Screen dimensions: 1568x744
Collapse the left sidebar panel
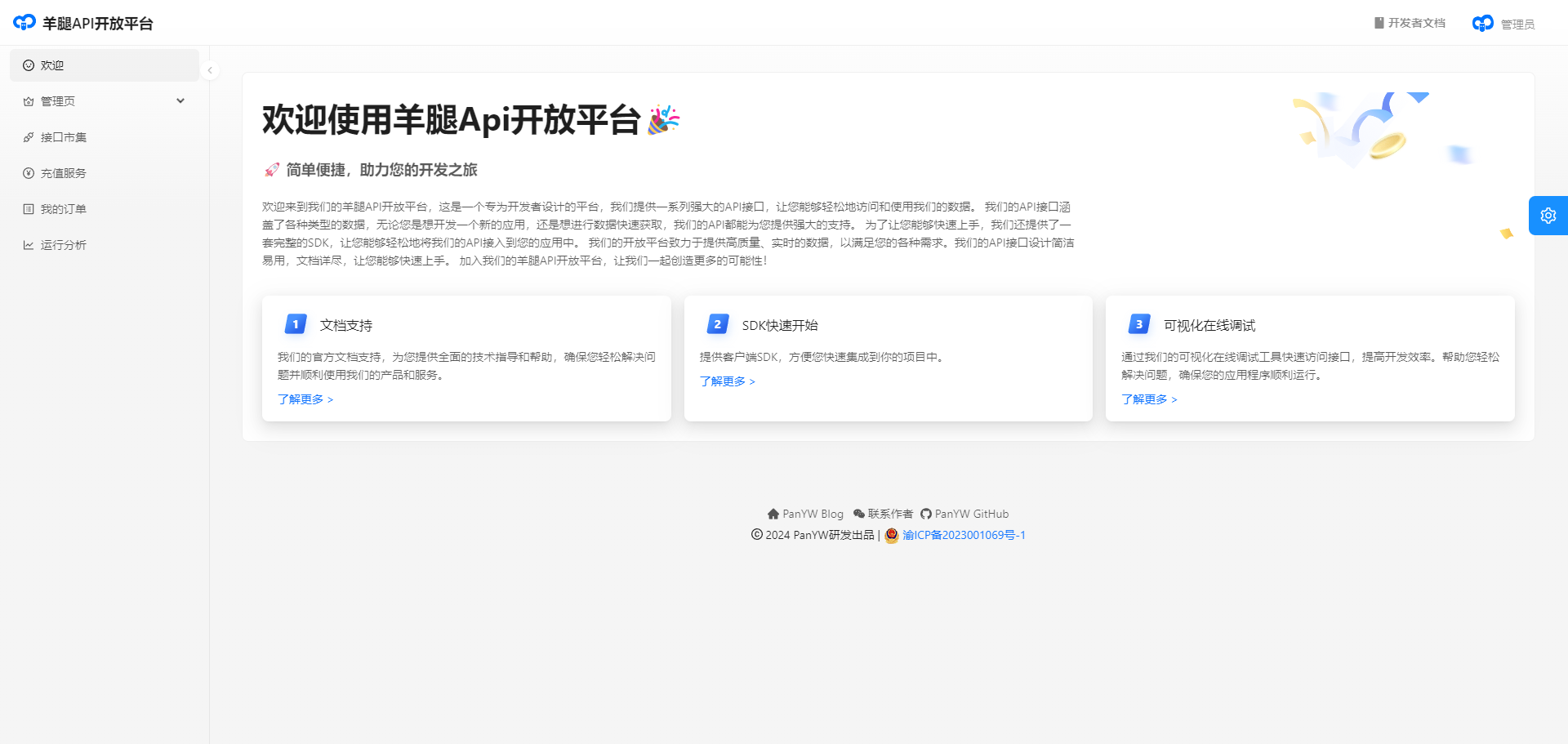(210, 70)
